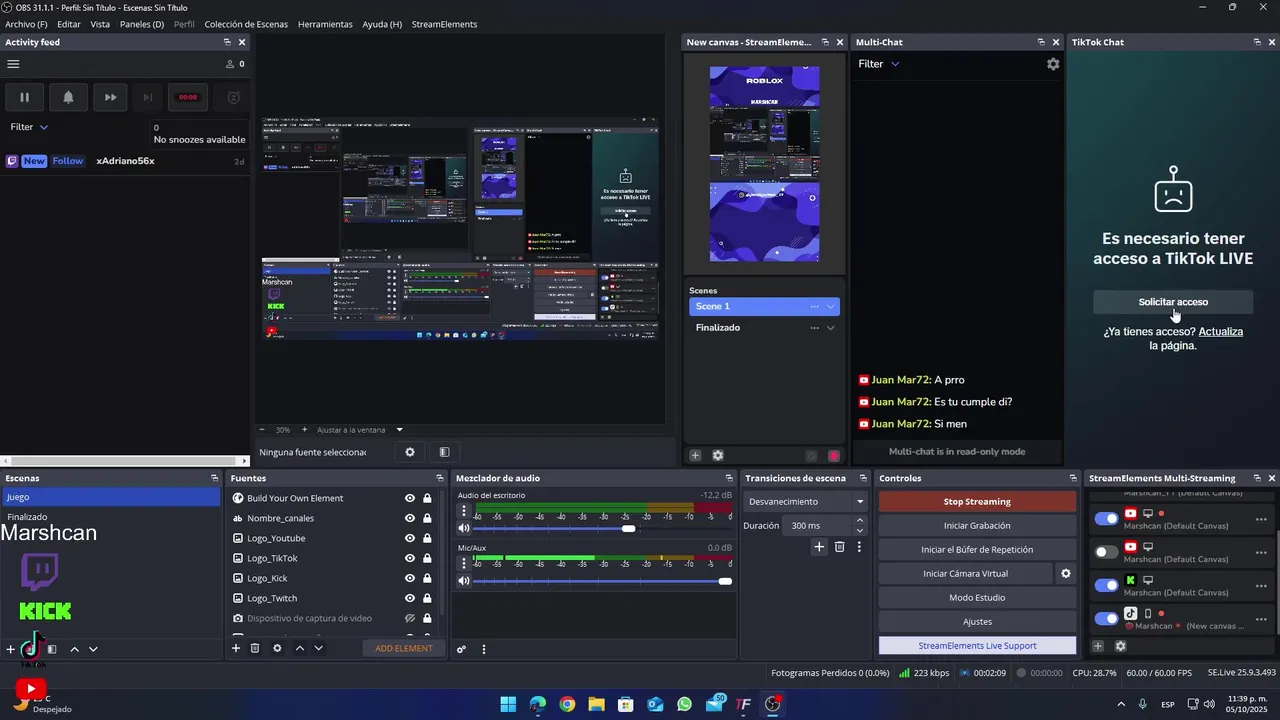The width and height of the screenshot is (1280, 720).
Task: Open the Colección de Escenas menu
Action: 246,24
